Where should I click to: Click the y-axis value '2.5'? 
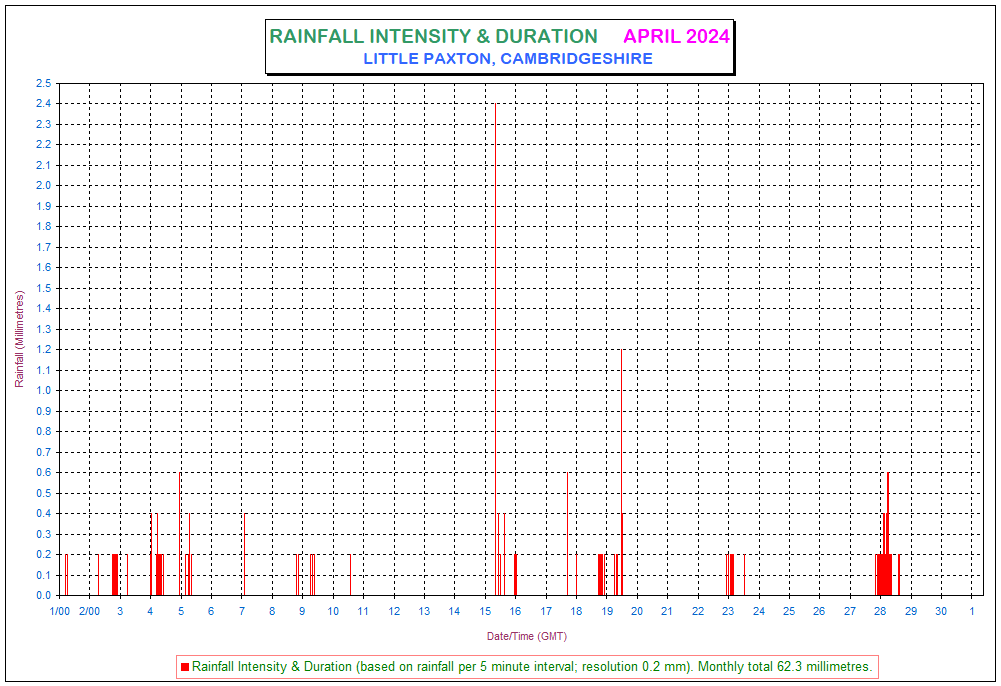pos(43,83)
